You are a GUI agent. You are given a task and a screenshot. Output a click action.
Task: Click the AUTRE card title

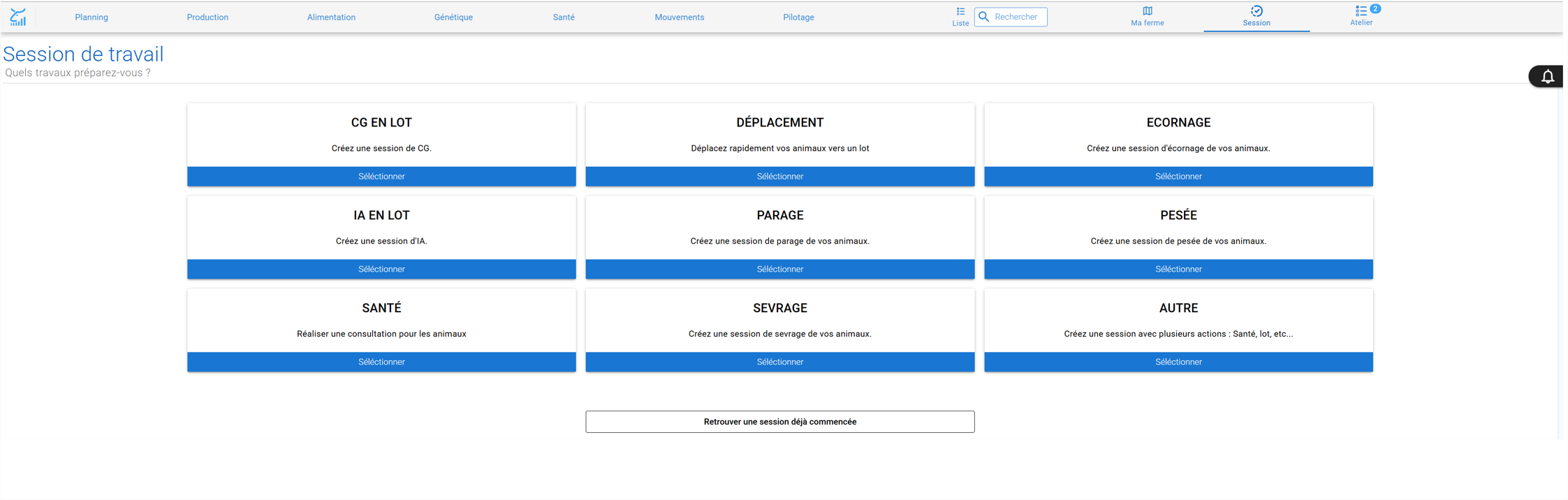(1178, 308)
